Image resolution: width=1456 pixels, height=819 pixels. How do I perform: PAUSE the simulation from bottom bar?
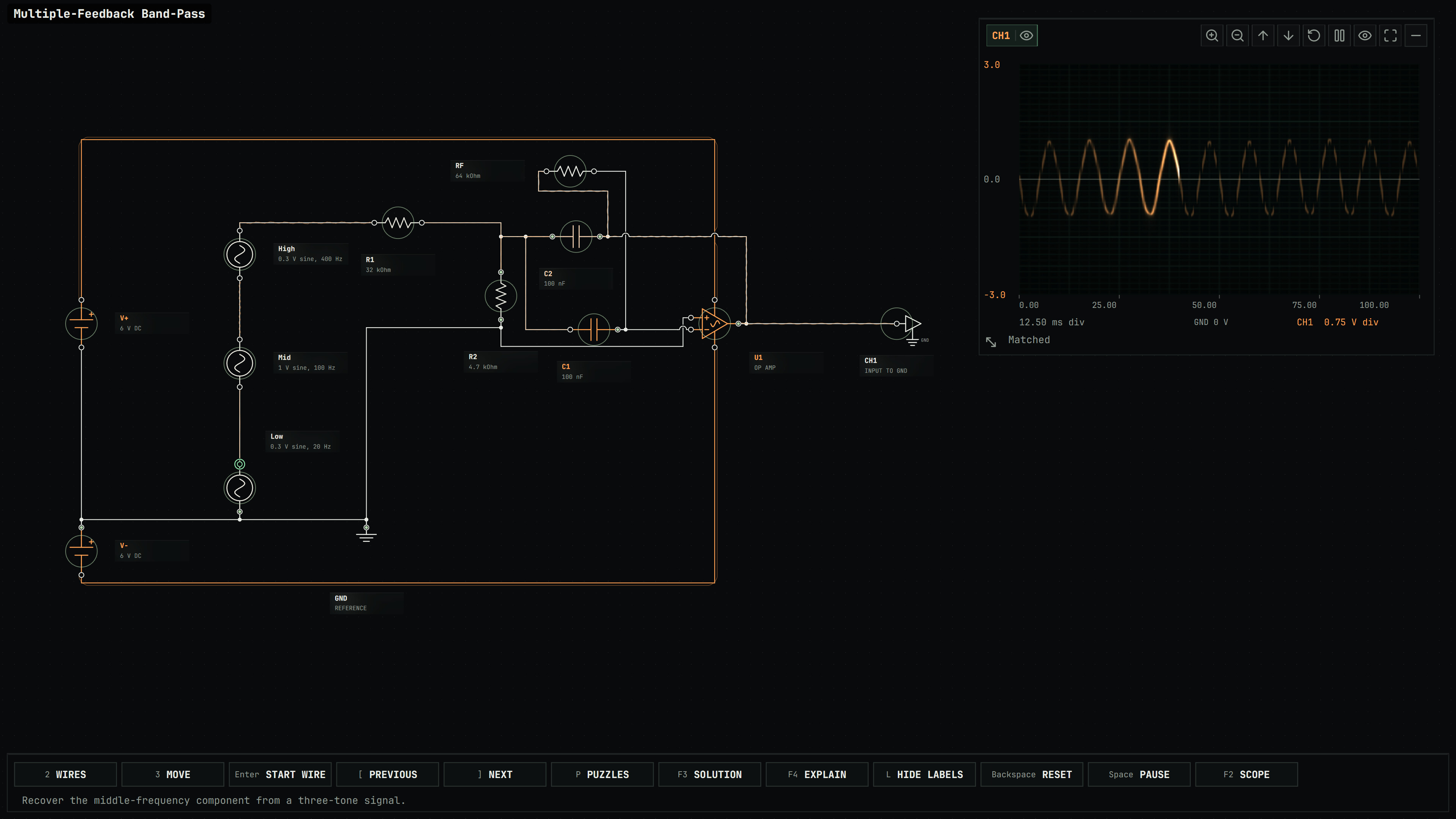click(x=1139, y=774)
